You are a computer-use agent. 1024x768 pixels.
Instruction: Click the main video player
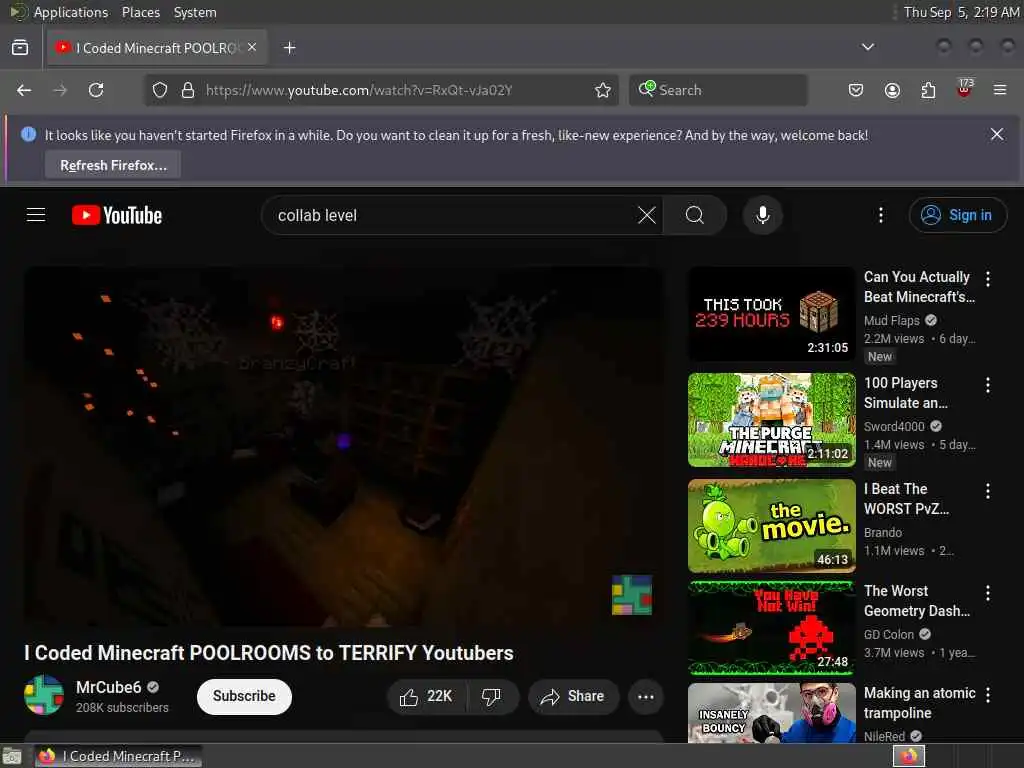point(344,447)
